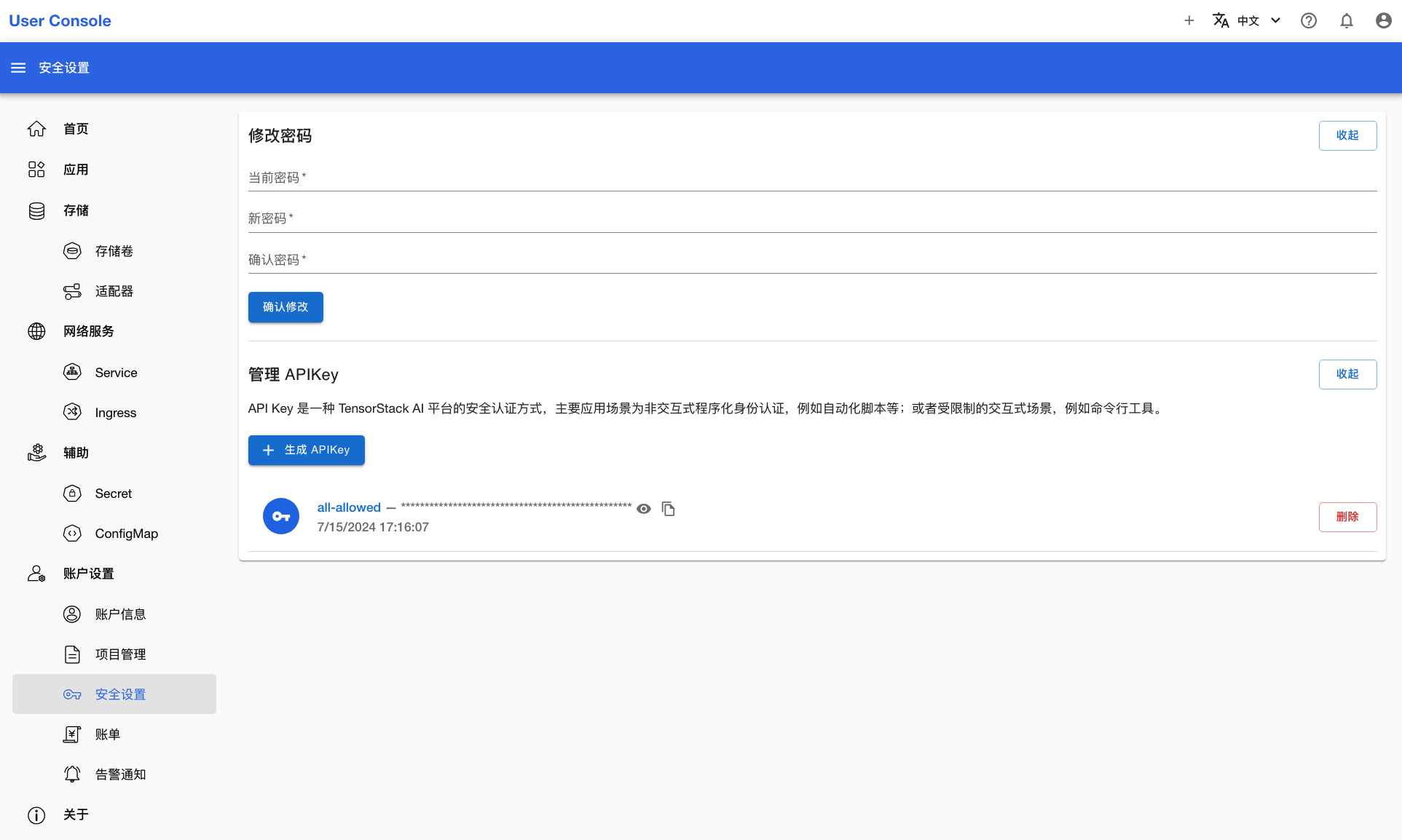Open 项目管理 in sidebar
This screenshot has height=840, width=1402.
click(x=114, y=654)
